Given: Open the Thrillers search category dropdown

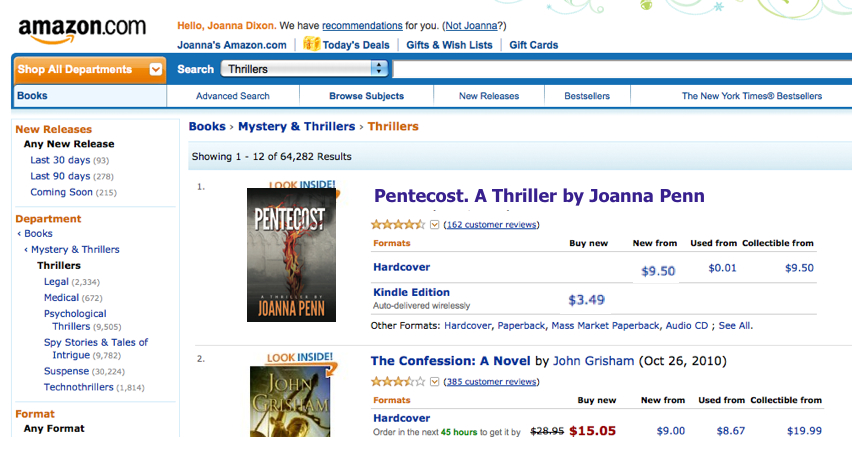Looking at the screenshot, I should pyautogui.click(x=304, y=68).
